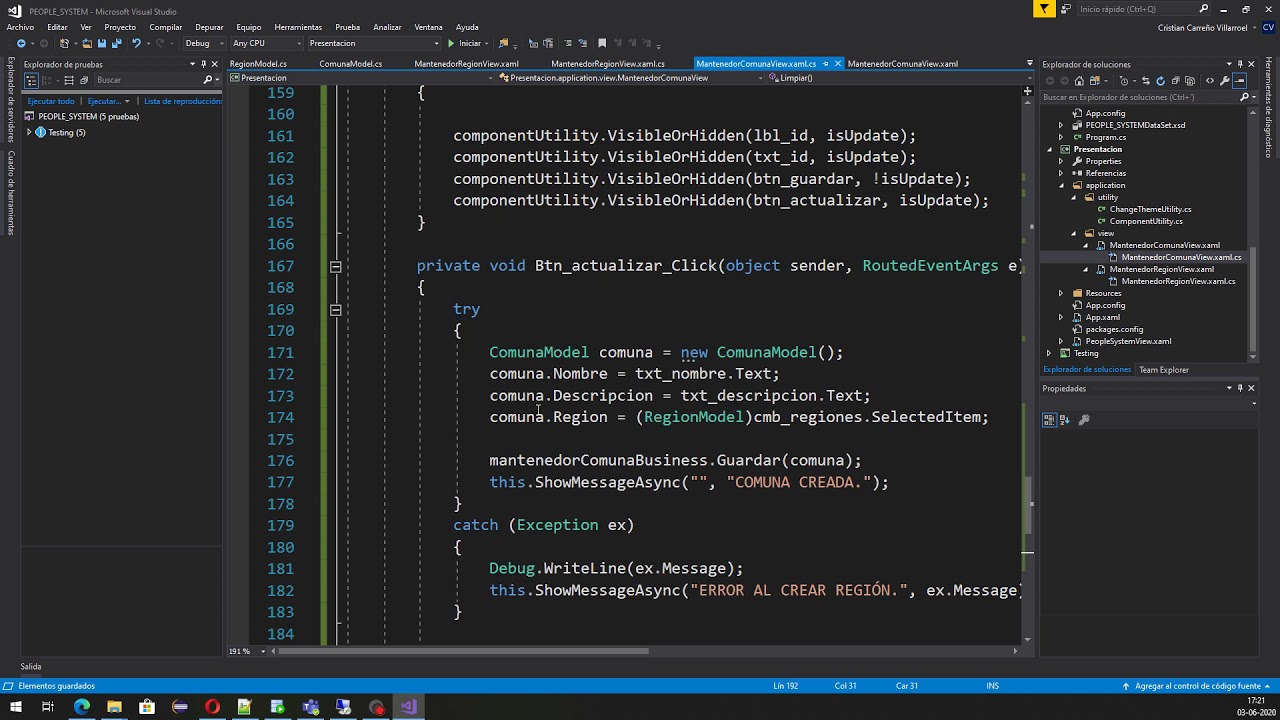This screenshot has height=720, width=1280.
Task: Toggle Preview Selected Items in solution explorer
Action: (x=1240, y=81)
